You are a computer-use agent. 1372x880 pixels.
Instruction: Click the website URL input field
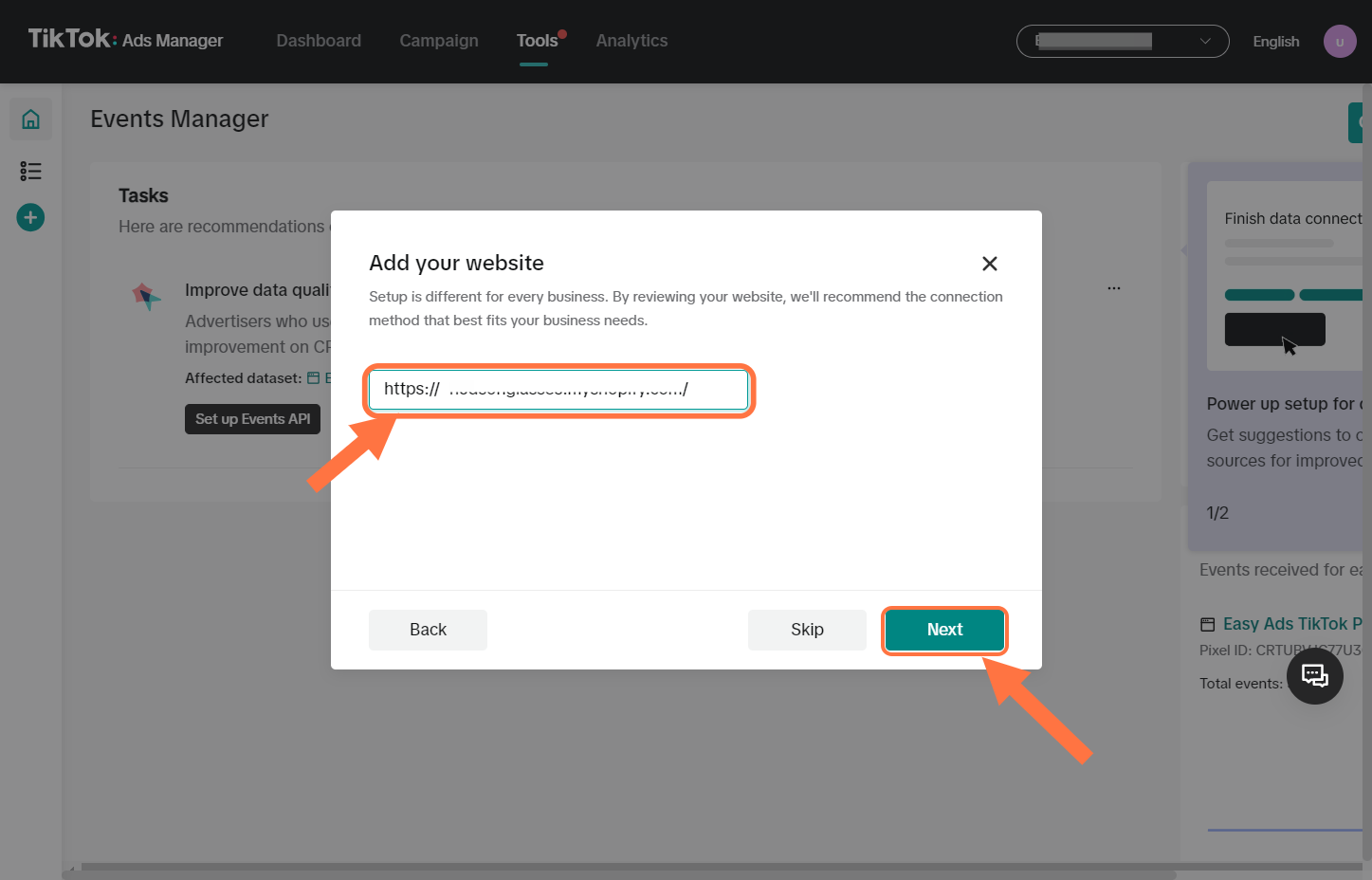pyautogui.click(x=558, y=389)
